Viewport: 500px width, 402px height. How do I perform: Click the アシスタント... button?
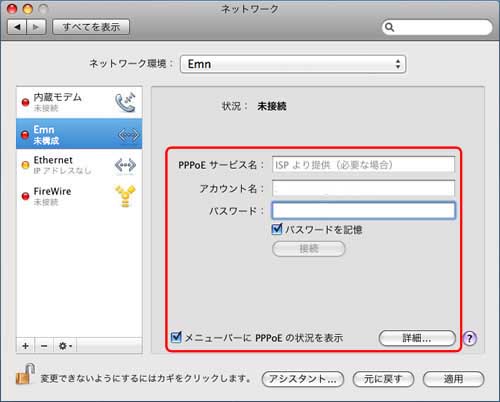(303, 379)
